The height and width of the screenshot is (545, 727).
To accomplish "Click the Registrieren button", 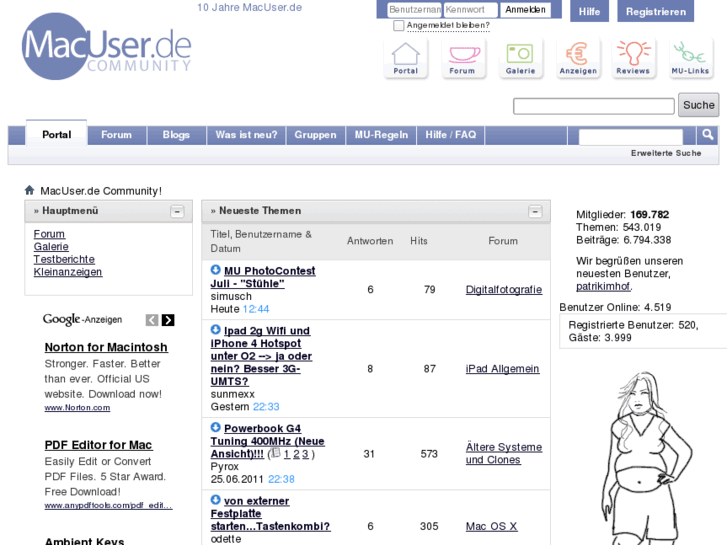I will (657, 11).
